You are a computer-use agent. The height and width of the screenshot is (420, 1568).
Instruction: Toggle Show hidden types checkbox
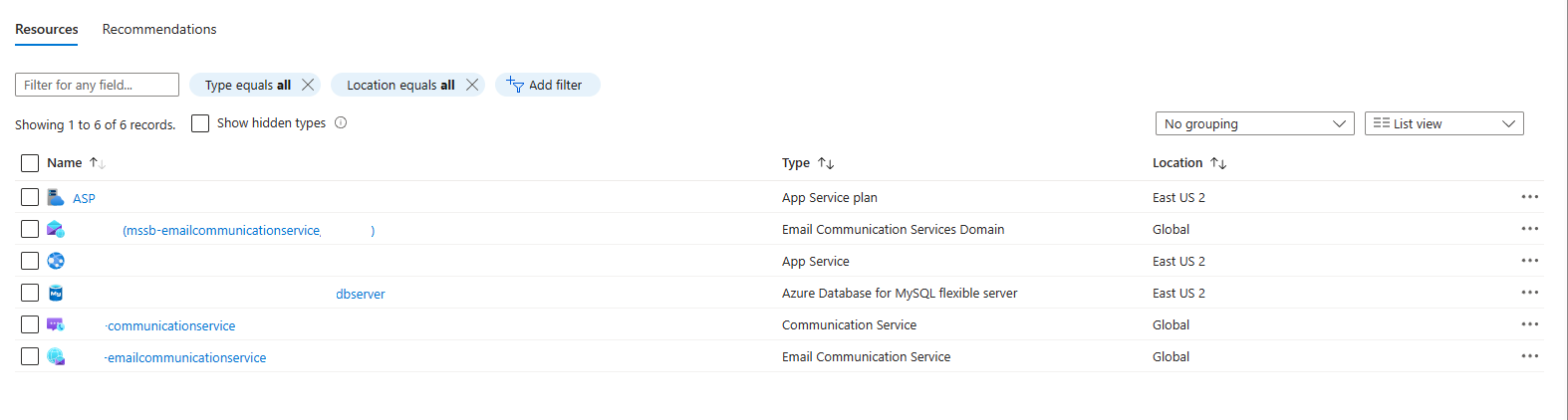(200, 123)
